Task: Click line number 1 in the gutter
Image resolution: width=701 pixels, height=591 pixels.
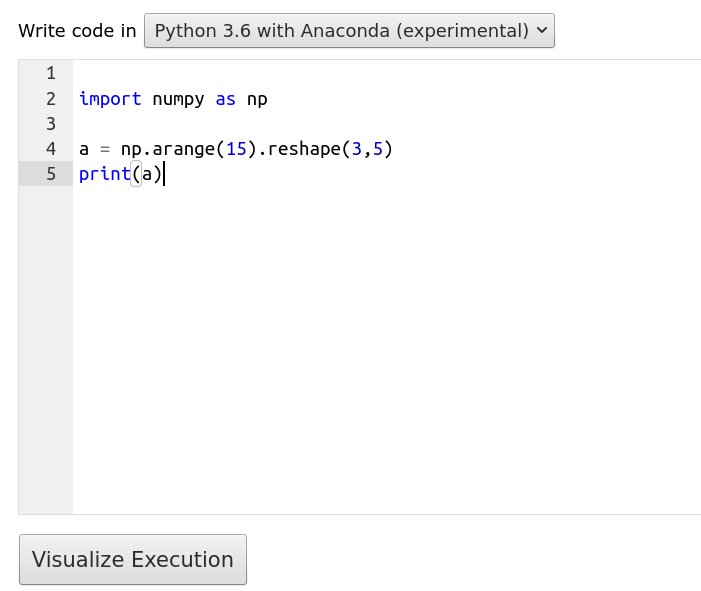Action: tap(50, 74)
